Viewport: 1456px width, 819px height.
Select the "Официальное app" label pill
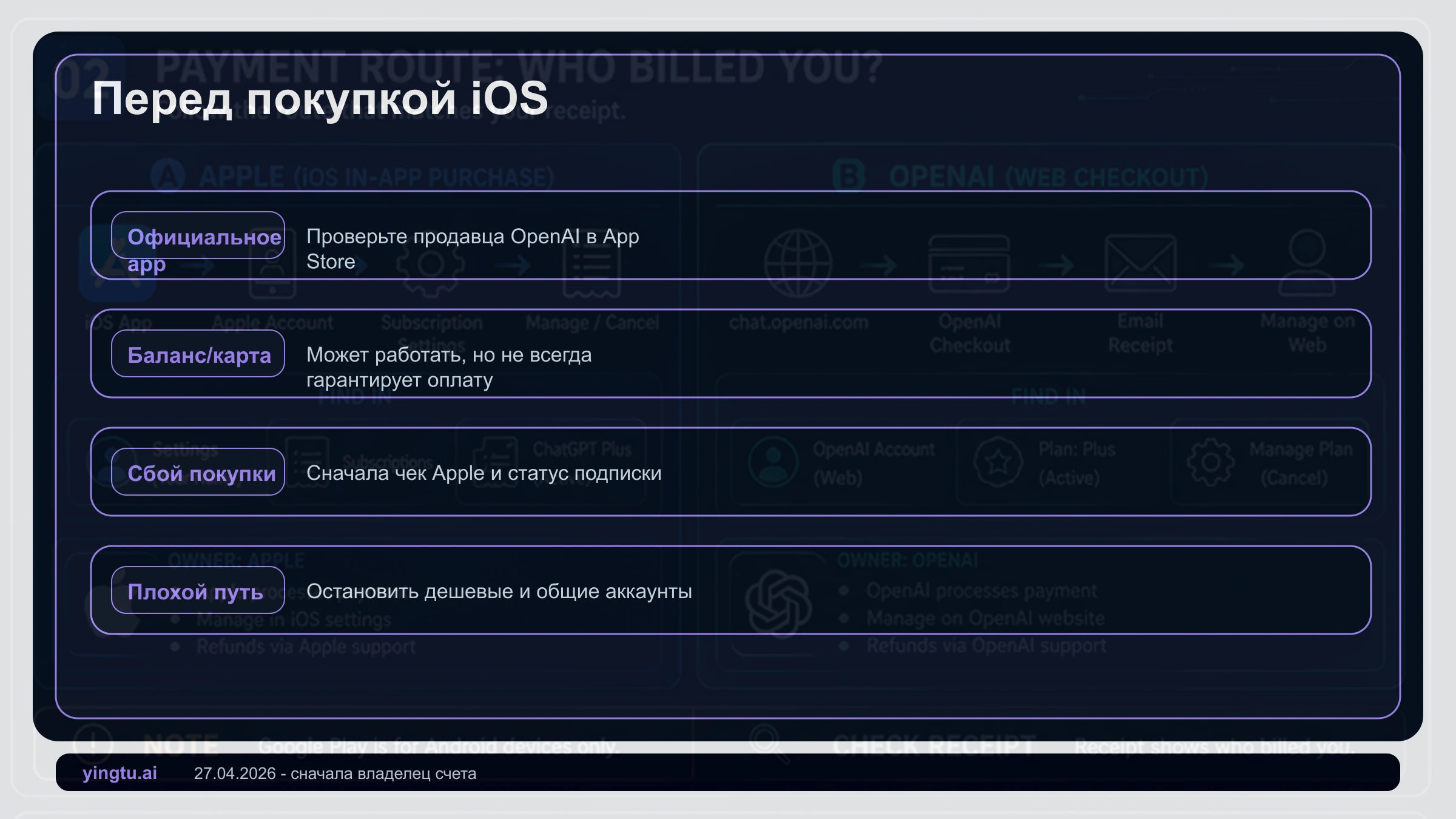(x=198, y=235)
